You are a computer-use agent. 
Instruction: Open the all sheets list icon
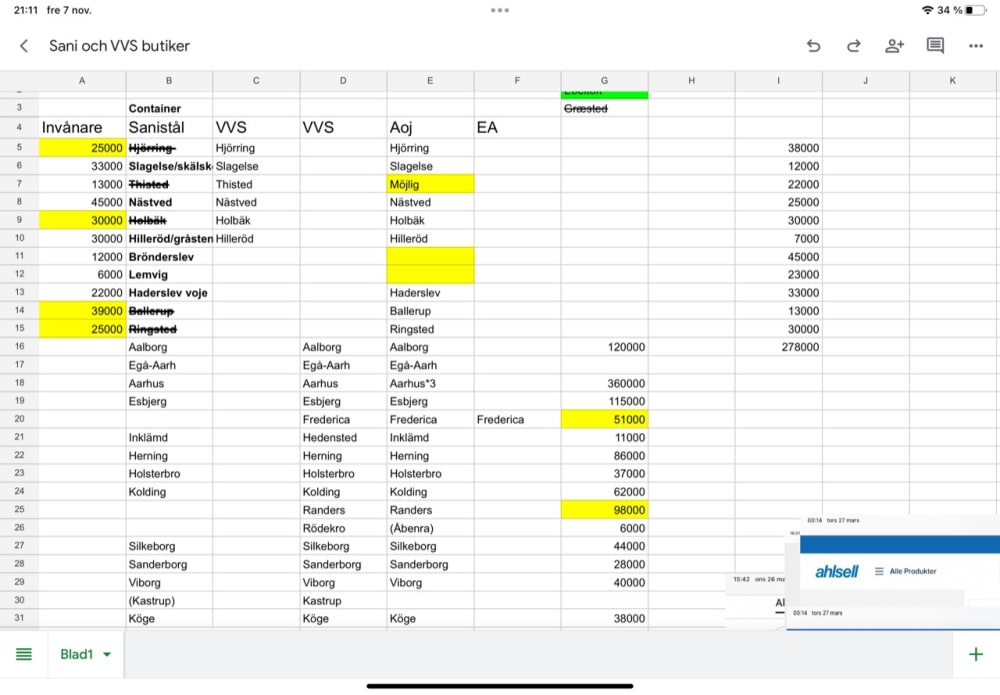point(24,654)
